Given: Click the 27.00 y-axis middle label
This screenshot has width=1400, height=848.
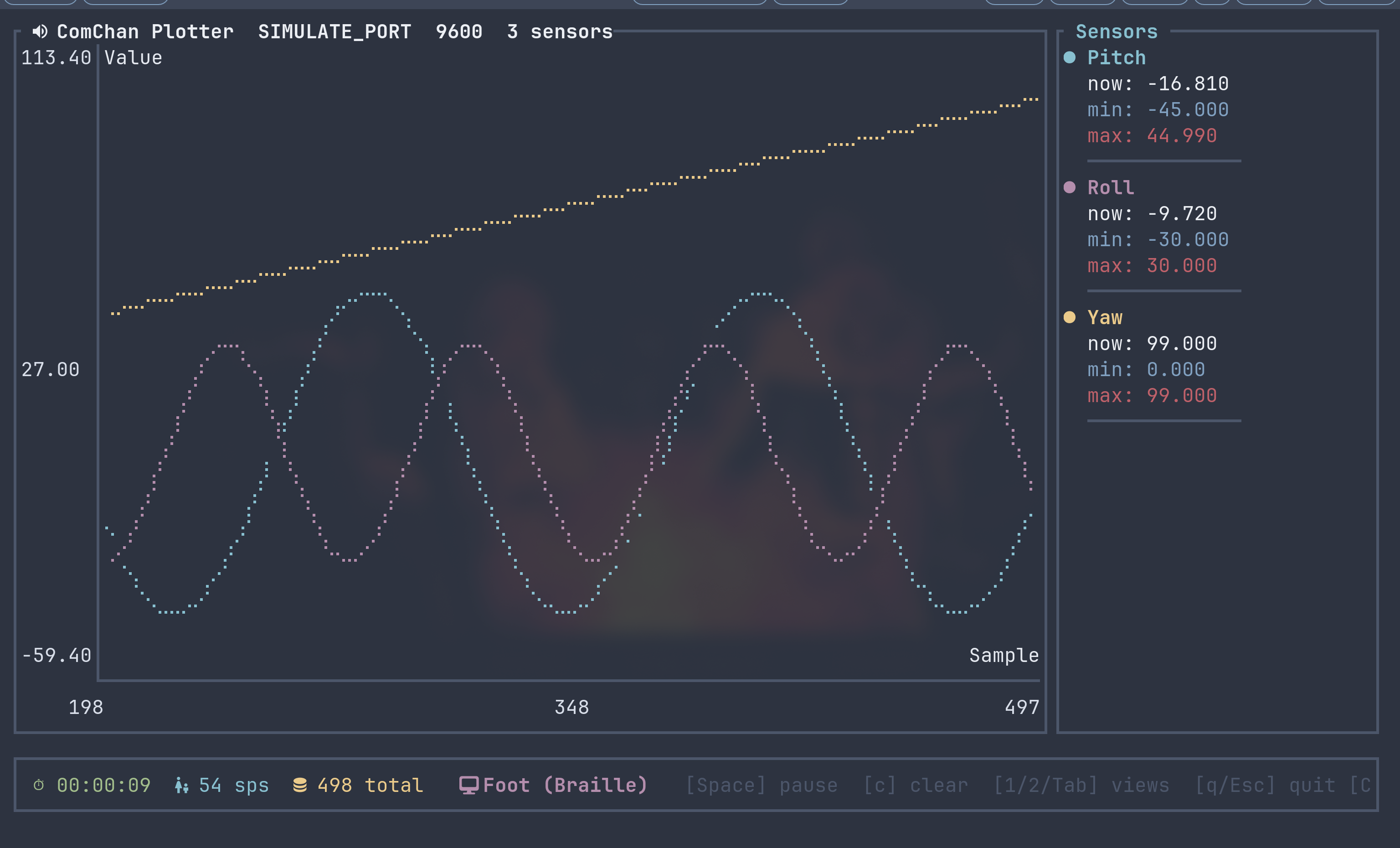Looking at the screenshot, I should click(51, 369).
